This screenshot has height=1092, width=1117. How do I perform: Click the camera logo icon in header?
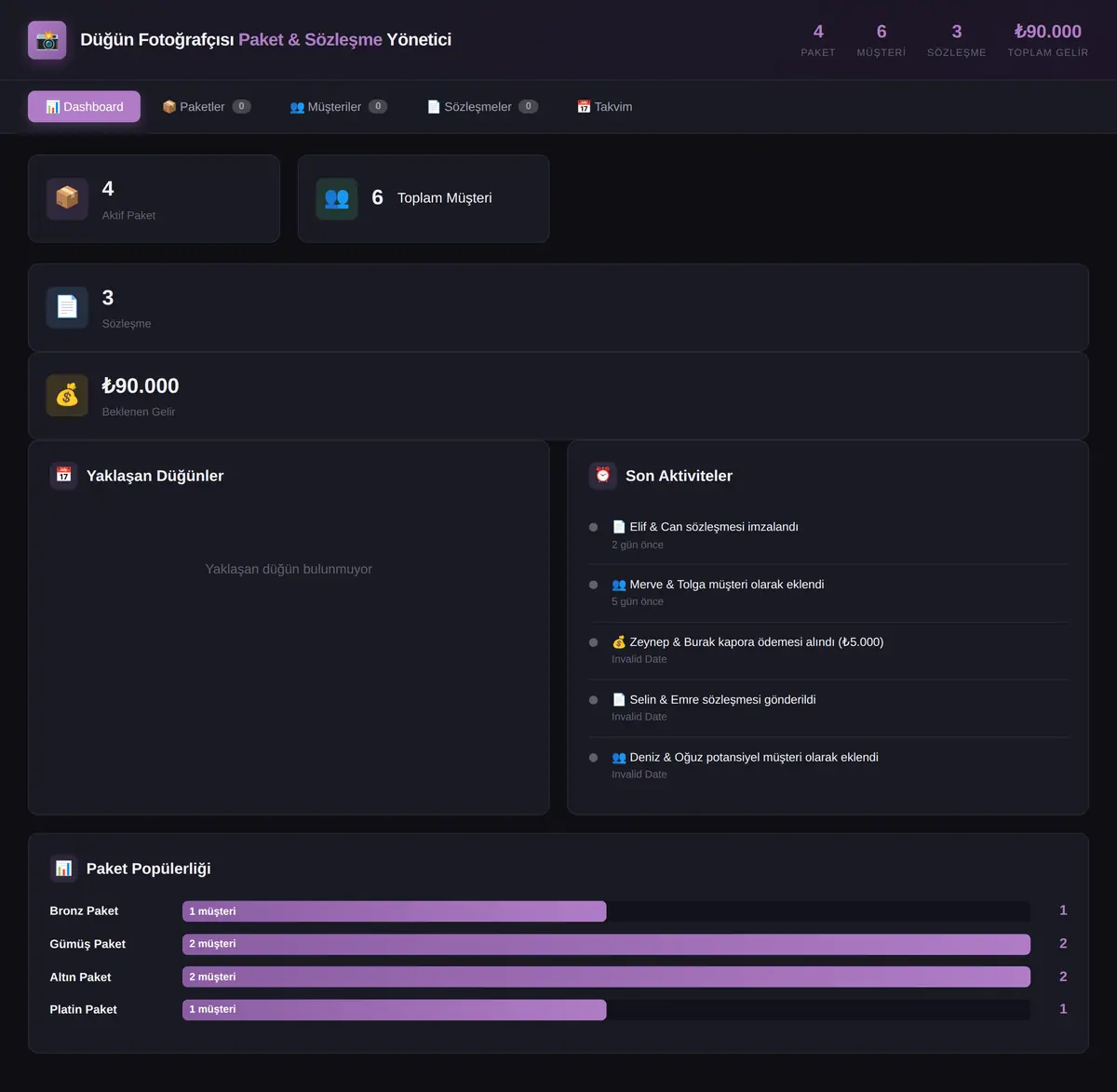pyautogui.click(x=47, y=40)
